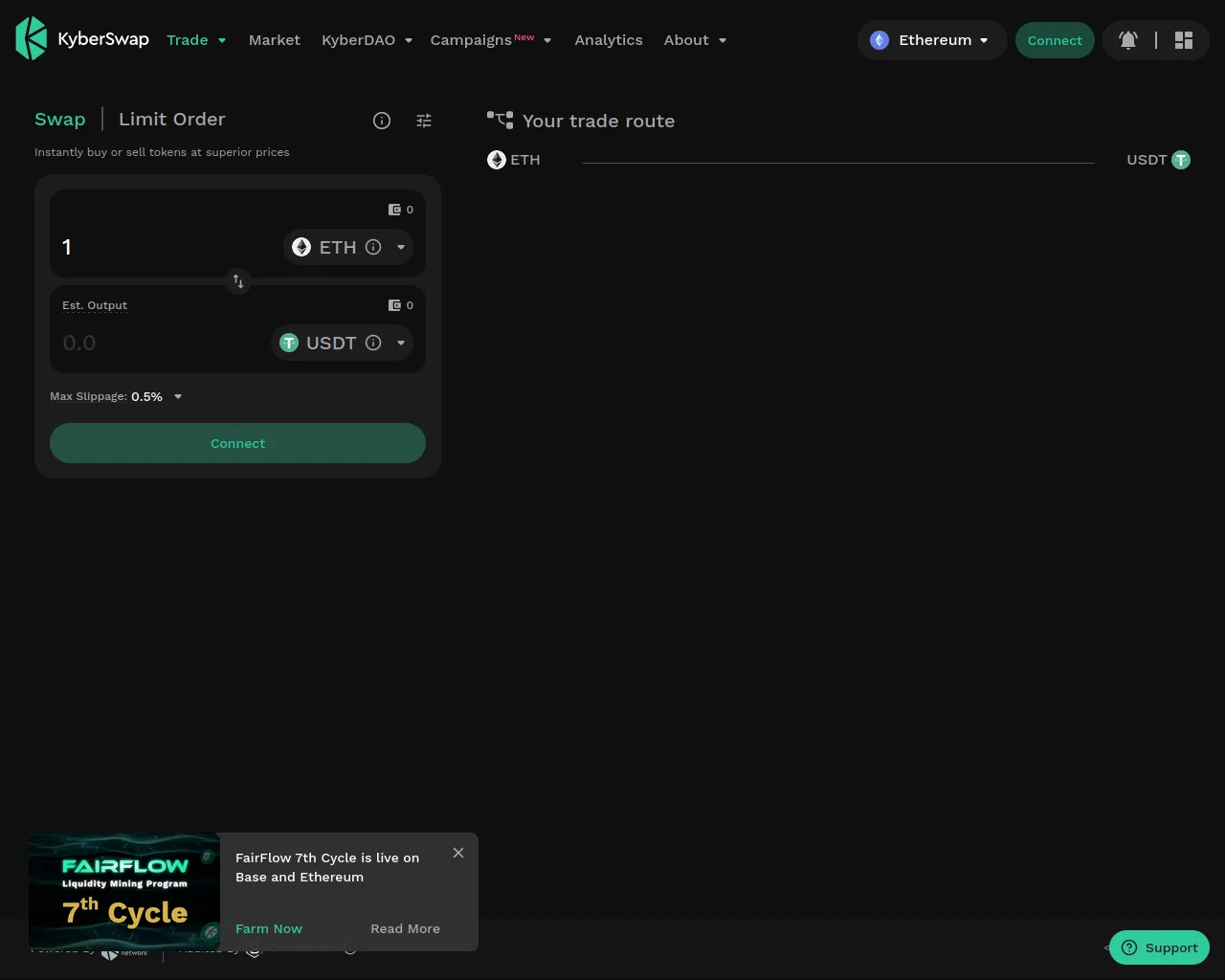Click the Connect button in the header

pyautogui.click(x=1055, y=40)
